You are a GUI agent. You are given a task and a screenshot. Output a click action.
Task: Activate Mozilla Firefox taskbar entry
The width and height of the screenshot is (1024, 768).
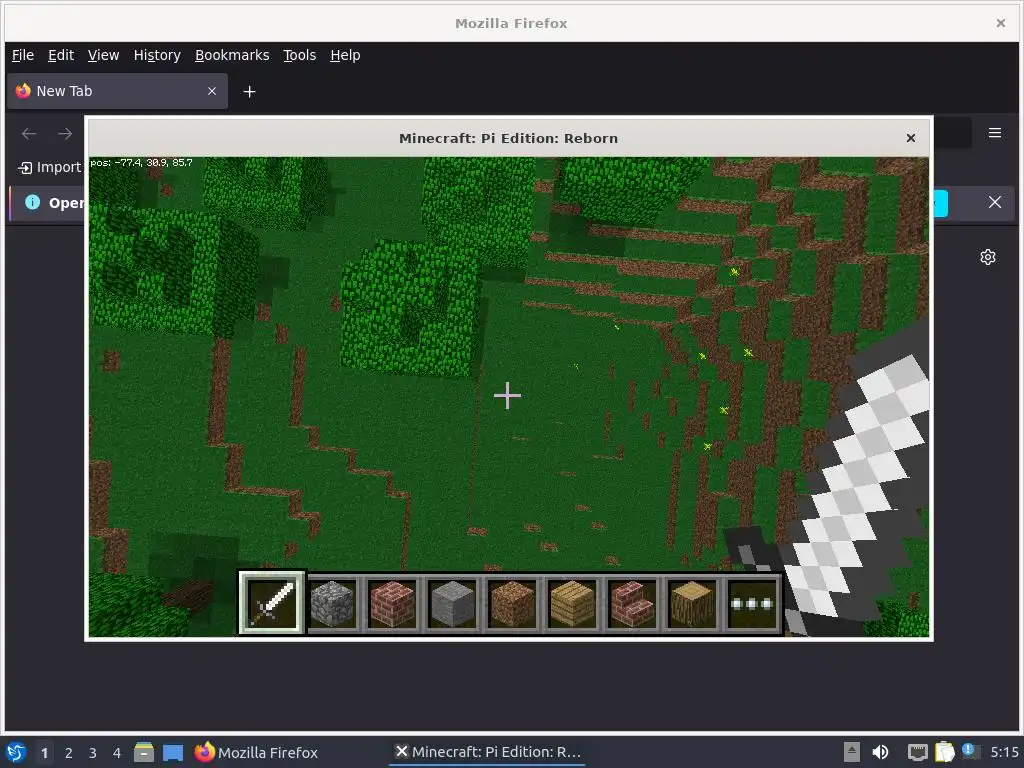256,752
